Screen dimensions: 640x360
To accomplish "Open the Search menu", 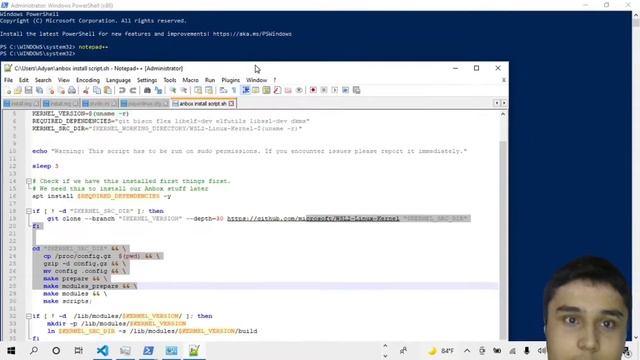I will 43,80.
